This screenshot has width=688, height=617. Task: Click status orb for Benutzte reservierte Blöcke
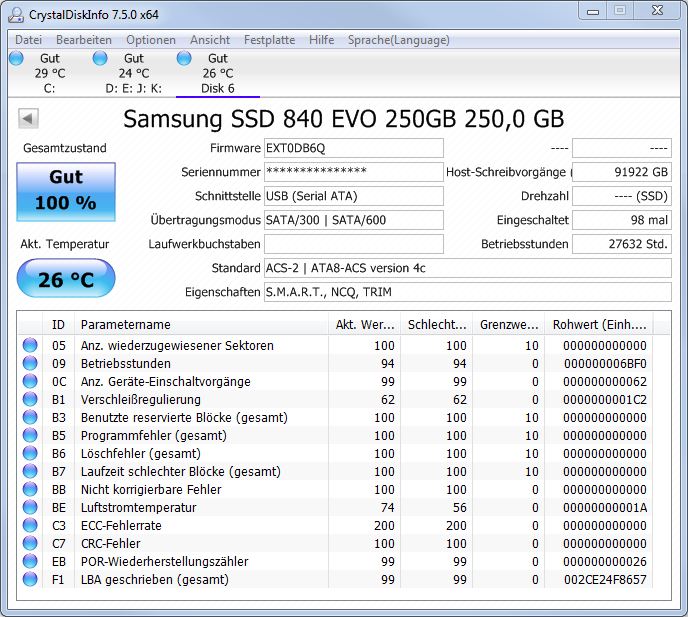tap(30, 417)
